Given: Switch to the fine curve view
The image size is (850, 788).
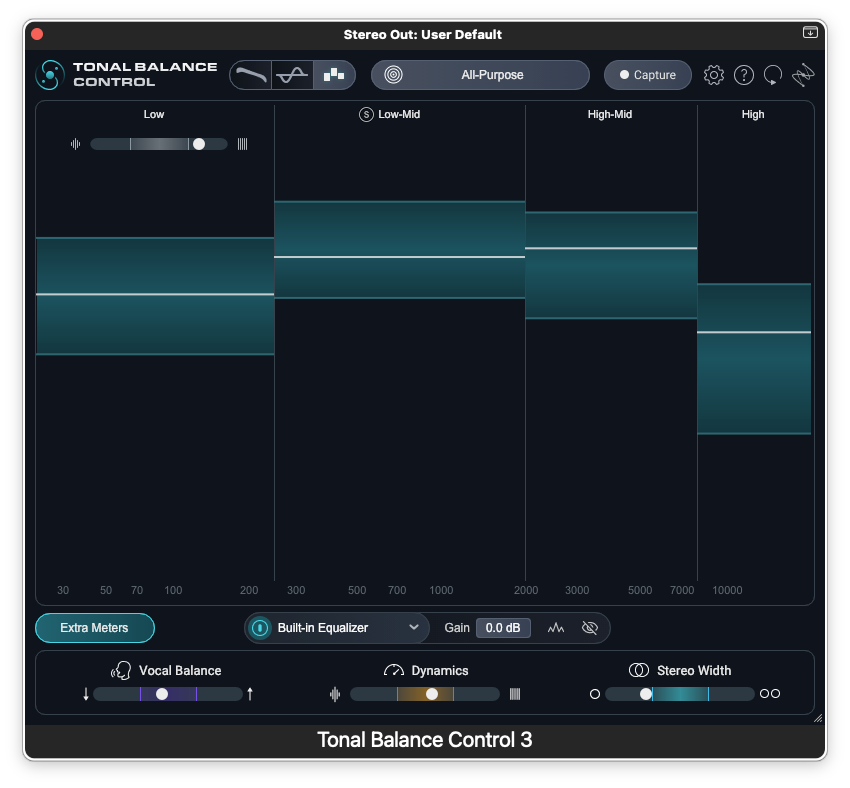Looking at the screenshot, I should 292,75.
